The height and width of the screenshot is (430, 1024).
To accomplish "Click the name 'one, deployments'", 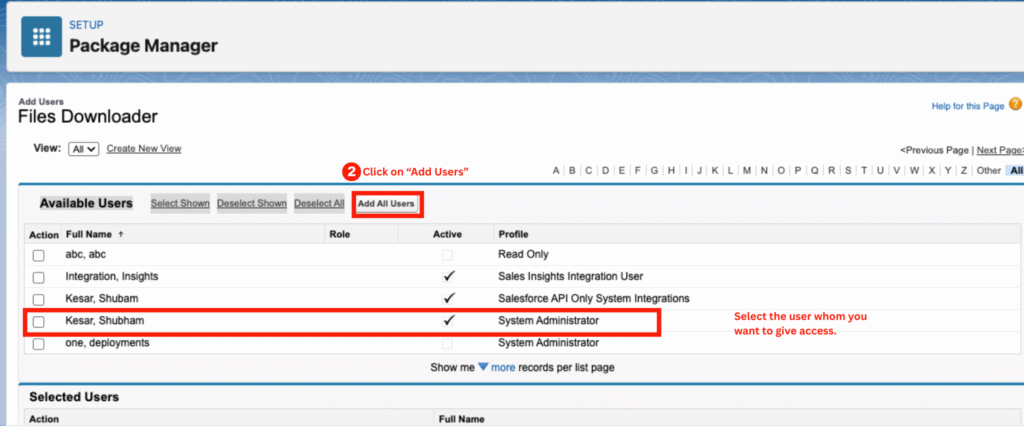I will (x=107, y=342).
